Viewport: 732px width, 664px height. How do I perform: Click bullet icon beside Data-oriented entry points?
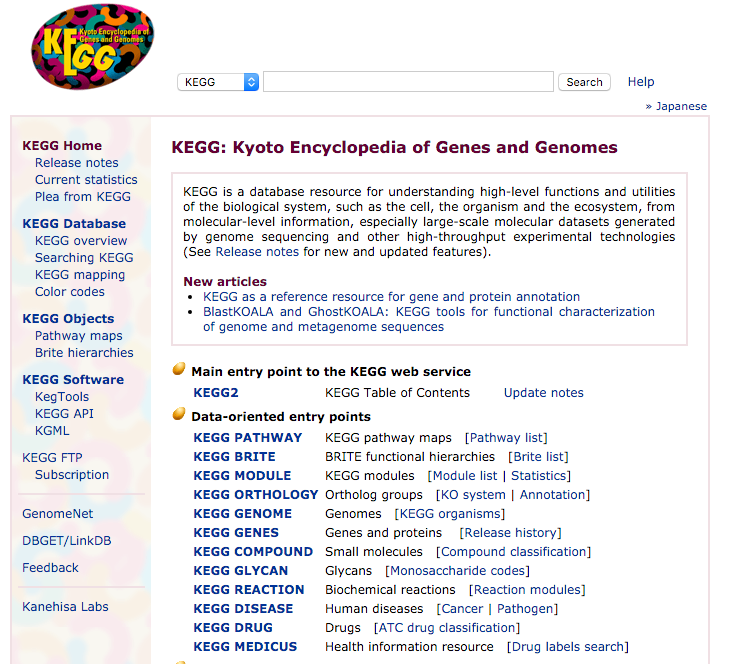179,414
